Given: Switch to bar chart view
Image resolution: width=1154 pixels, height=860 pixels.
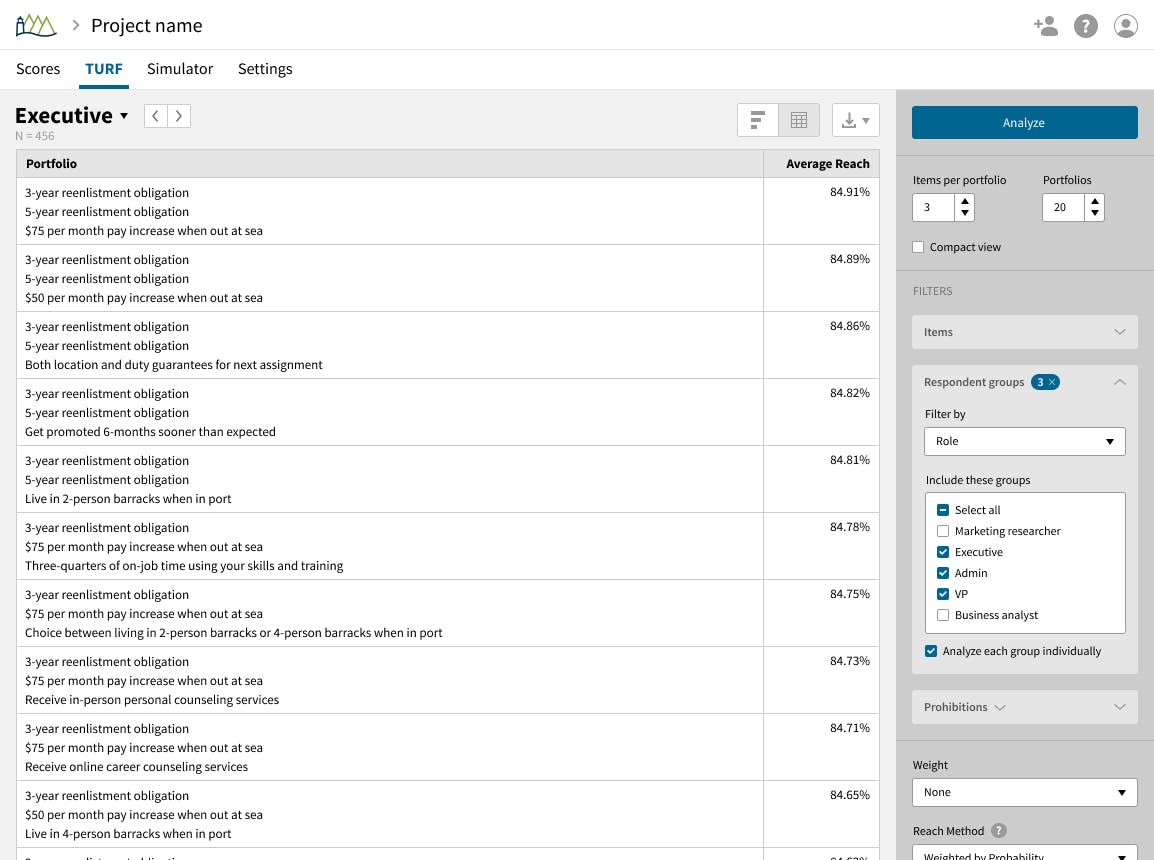Looking at the screenshot, I should (757, 120).
